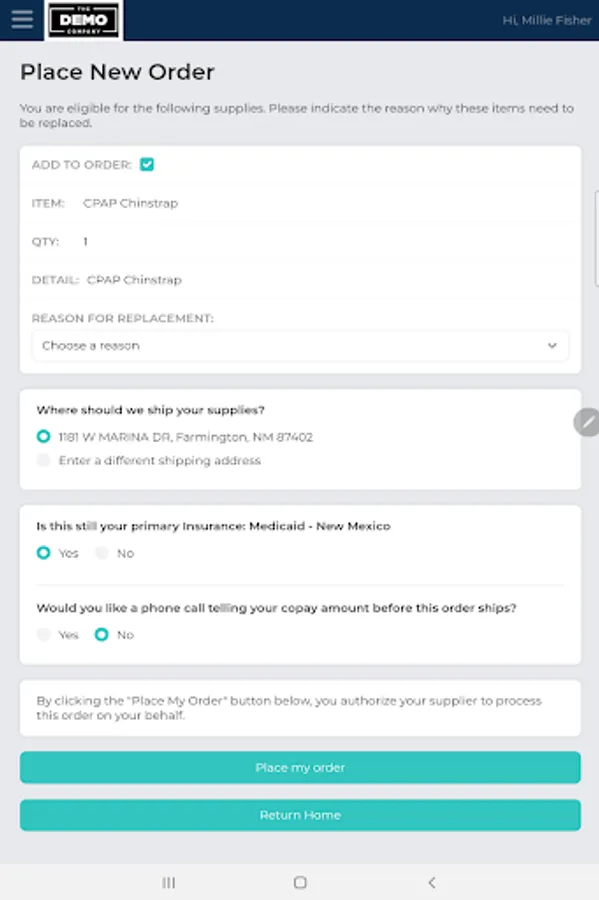Tap the Android home circle button

coord(299,883)
